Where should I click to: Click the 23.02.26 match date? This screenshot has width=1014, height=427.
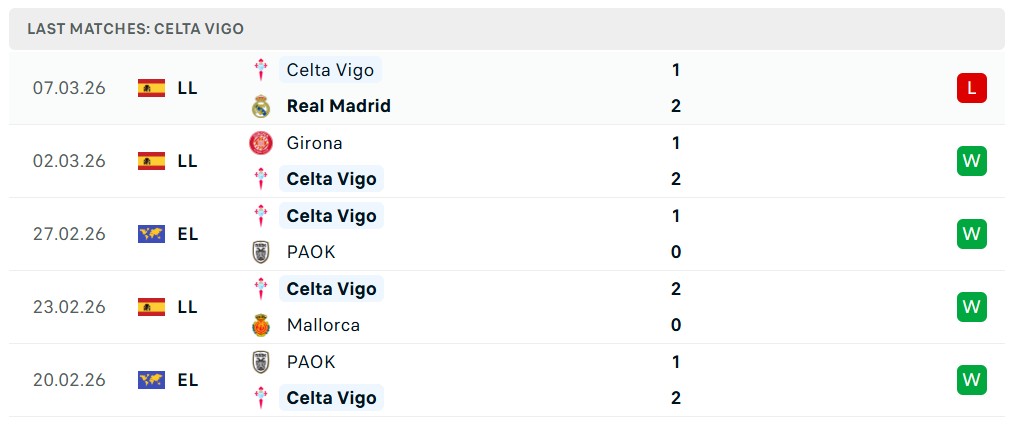[69, 307]
